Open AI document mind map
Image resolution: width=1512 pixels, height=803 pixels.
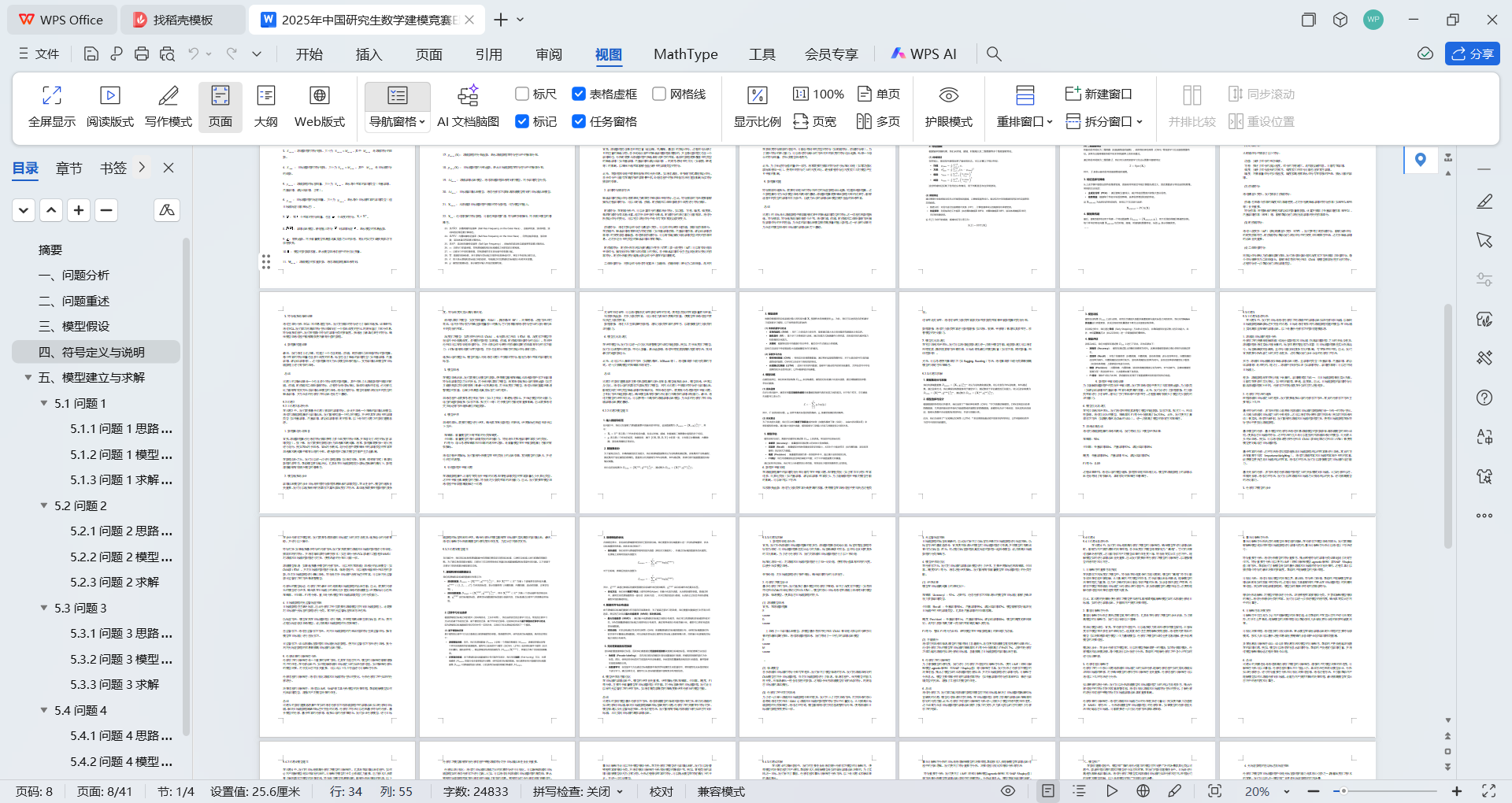[468, 107]
